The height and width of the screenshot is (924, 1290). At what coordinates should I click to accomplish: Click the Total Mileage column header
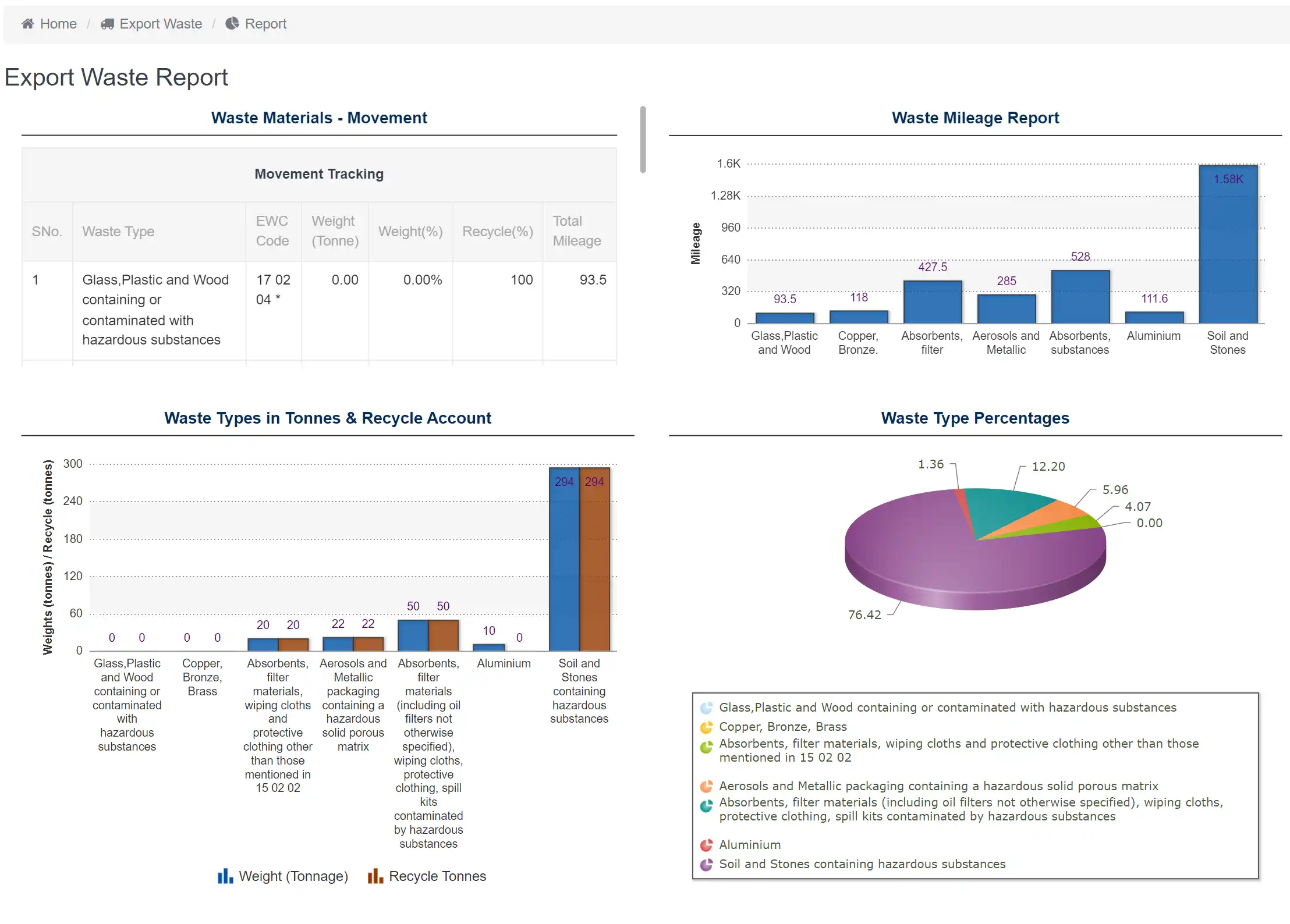576,231
